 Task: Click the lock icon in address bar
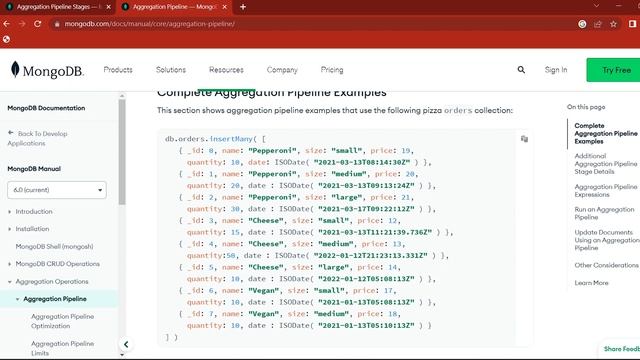[57, 24]
